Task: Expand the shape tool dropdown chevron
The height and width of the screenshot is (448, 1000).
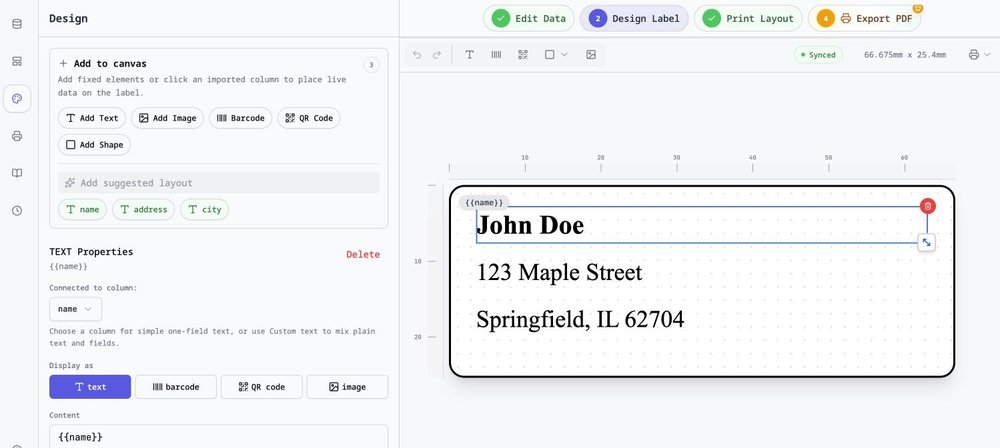Action: pos(564,55)
